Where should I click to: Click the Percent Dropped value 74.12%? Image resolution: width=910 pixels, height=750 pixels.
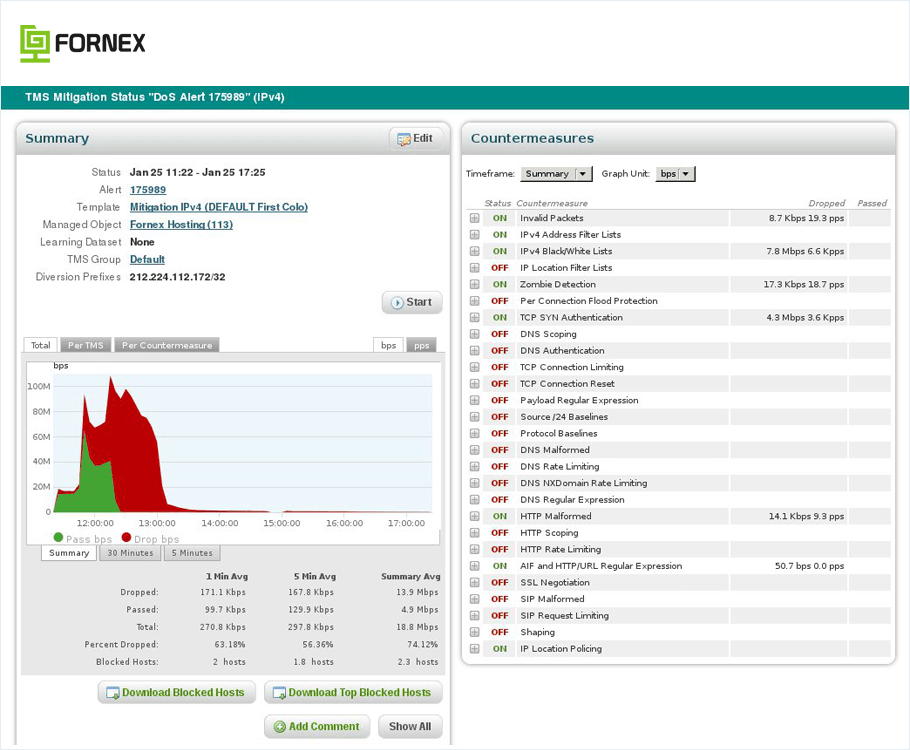(x=422, y=644)
